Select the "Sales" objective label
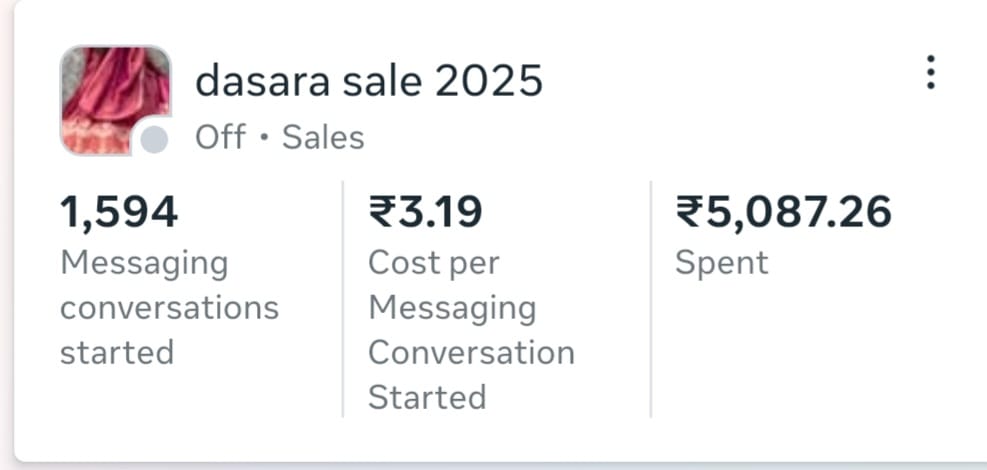This screenshot has height=470, width=987. [323, 137]
